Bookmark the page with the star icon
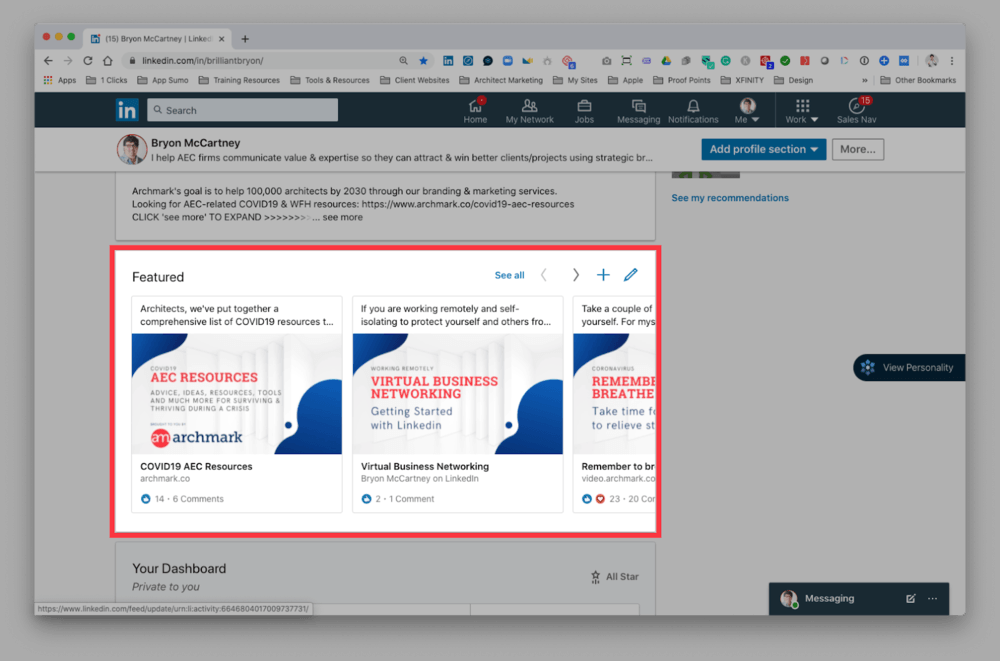 point(423,61)
